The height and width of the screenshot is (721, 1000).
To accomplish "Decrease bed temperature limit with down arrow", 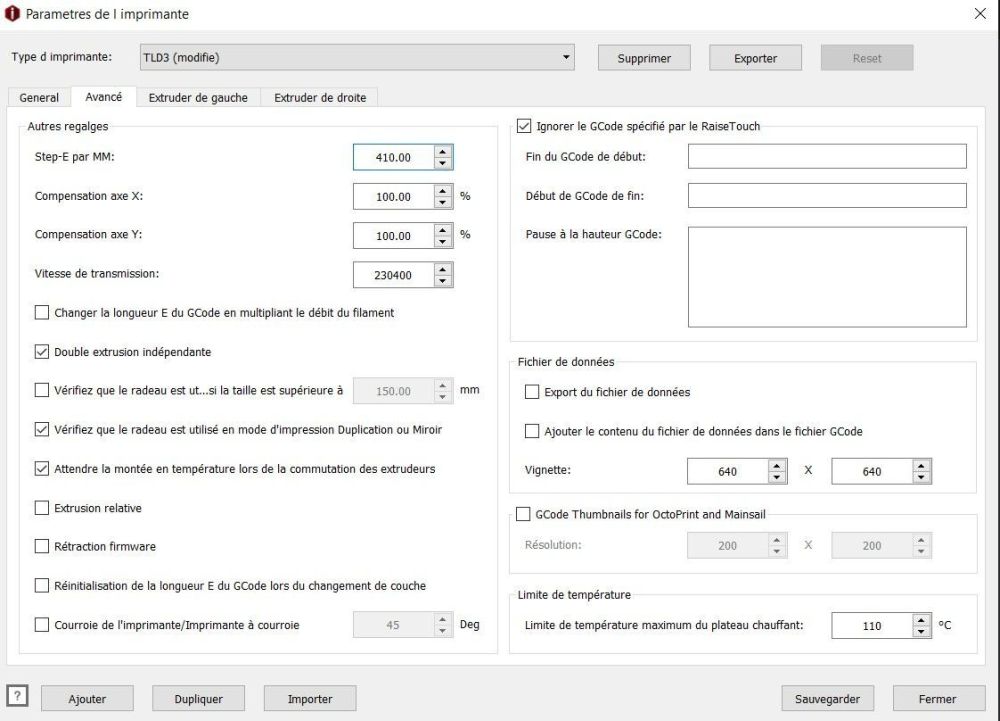I will [921, 631].
